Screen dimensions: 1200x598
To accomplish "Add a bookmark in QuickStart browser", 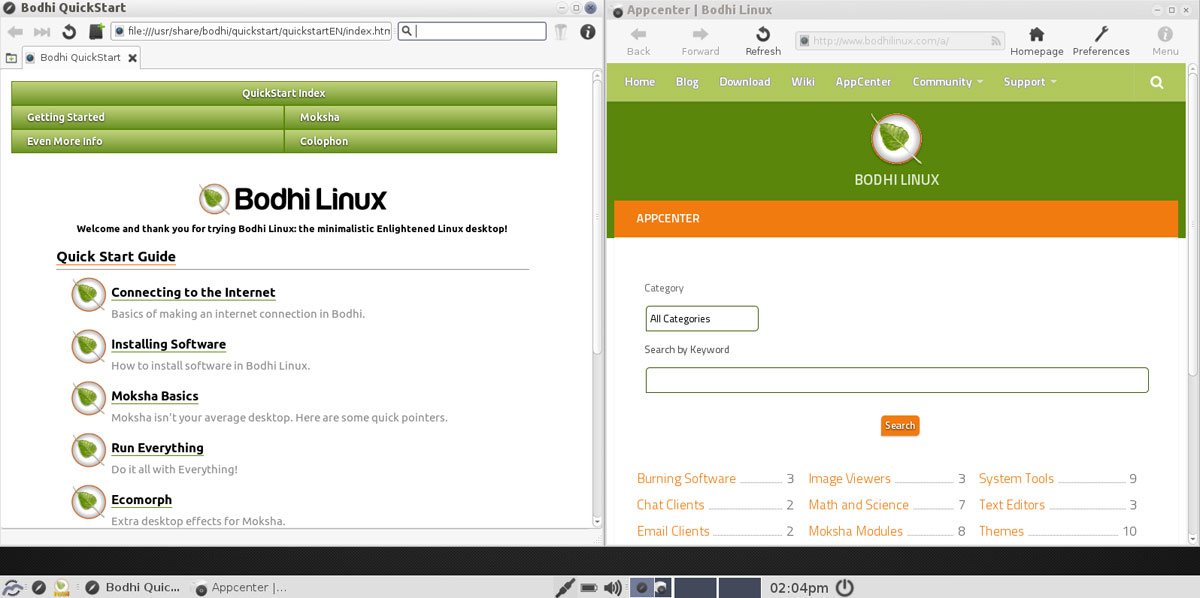I will point(96,32).
